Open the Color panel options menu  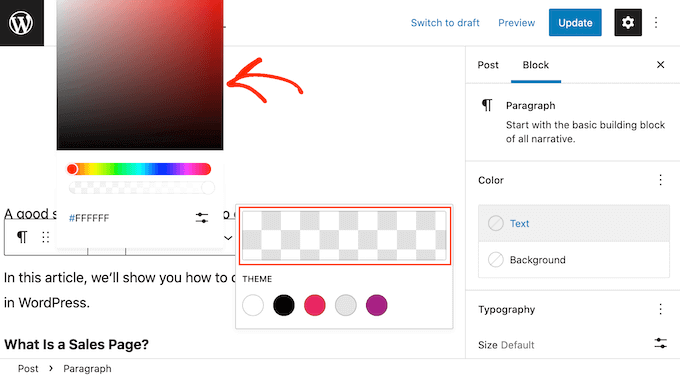point(660,180)
